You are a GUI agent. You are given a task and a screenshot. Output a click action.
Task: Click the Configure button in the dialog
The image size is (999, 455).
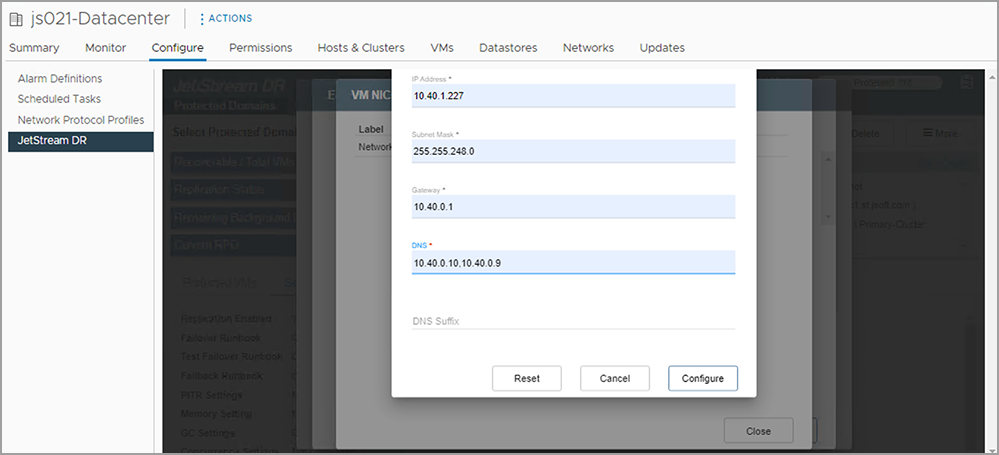coord(702,378)
